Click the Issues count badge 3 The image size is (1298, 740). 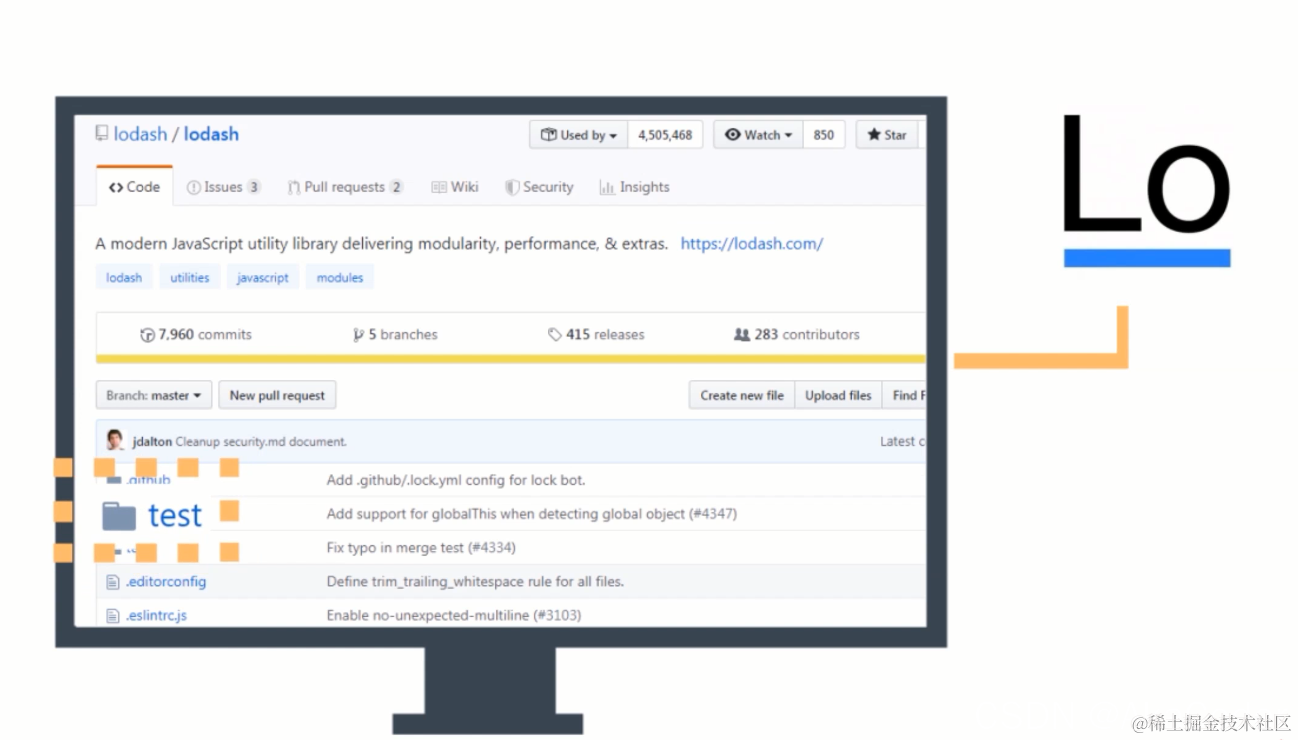click(x=254, y=187)
